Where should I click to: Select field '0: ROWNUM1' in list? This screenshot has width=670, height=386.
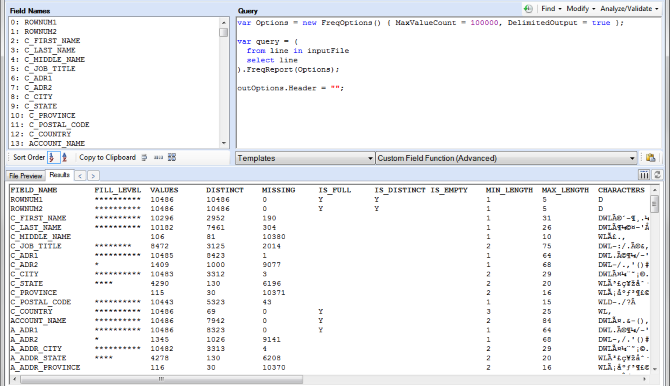33,22
